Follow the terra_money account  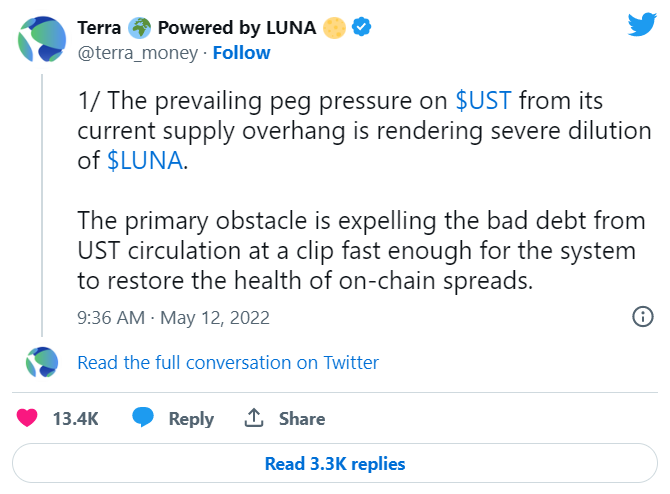click(x=243, y=52)
